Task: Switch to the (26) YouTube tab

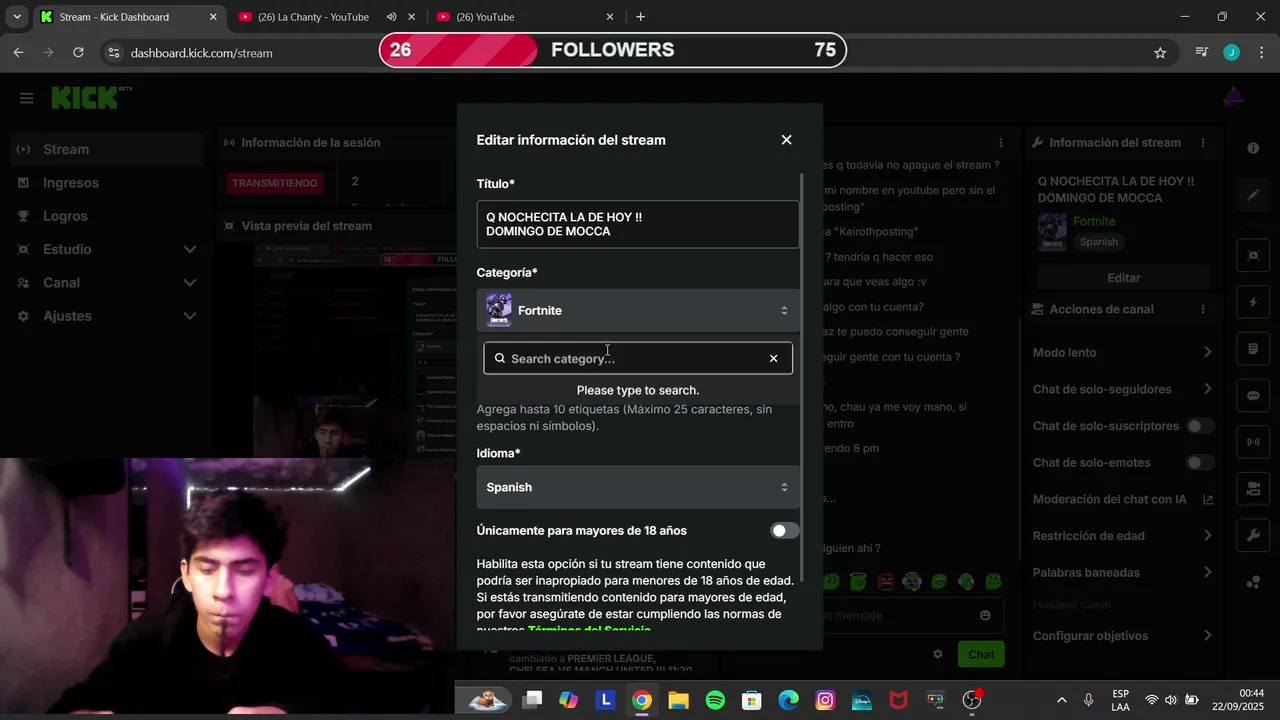Action: coord(525,17)
